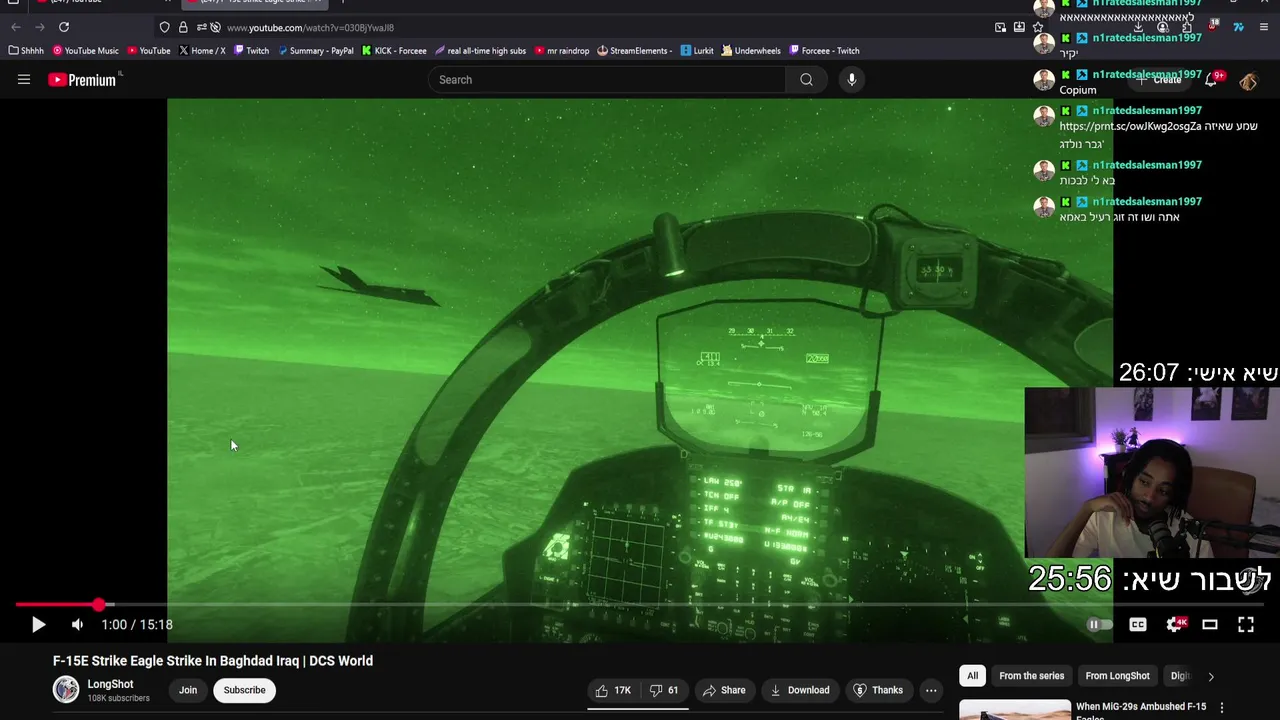This screenshot has width=1280, height=720.
Task: Click tracking protection shield icon
Action: (165, 27)
